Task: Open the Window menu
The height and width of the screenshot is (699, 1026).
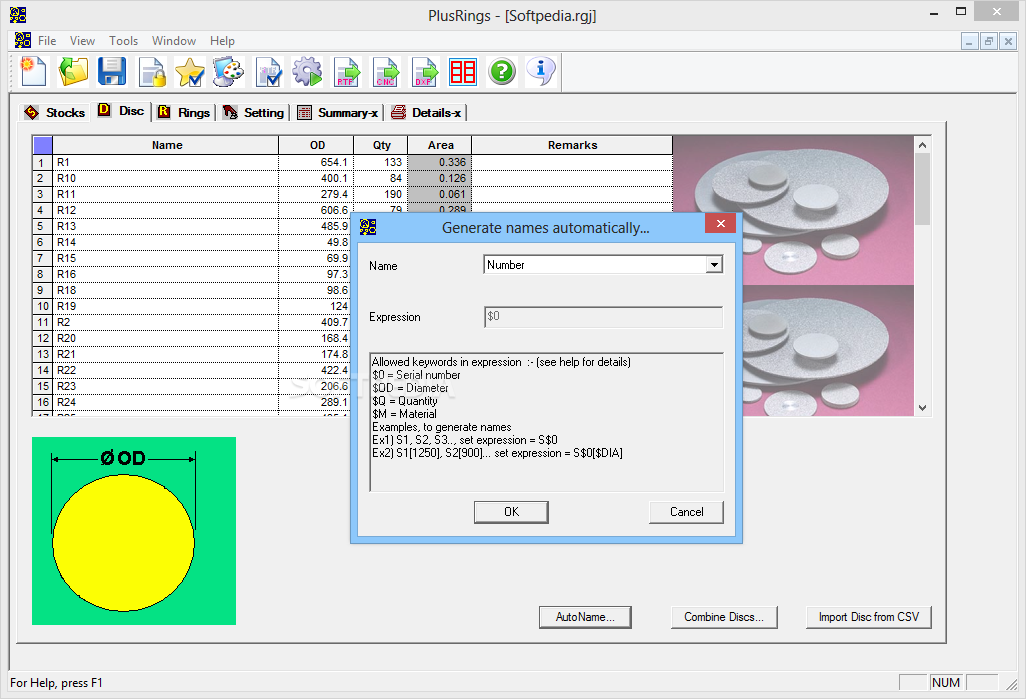Action: 174,41
